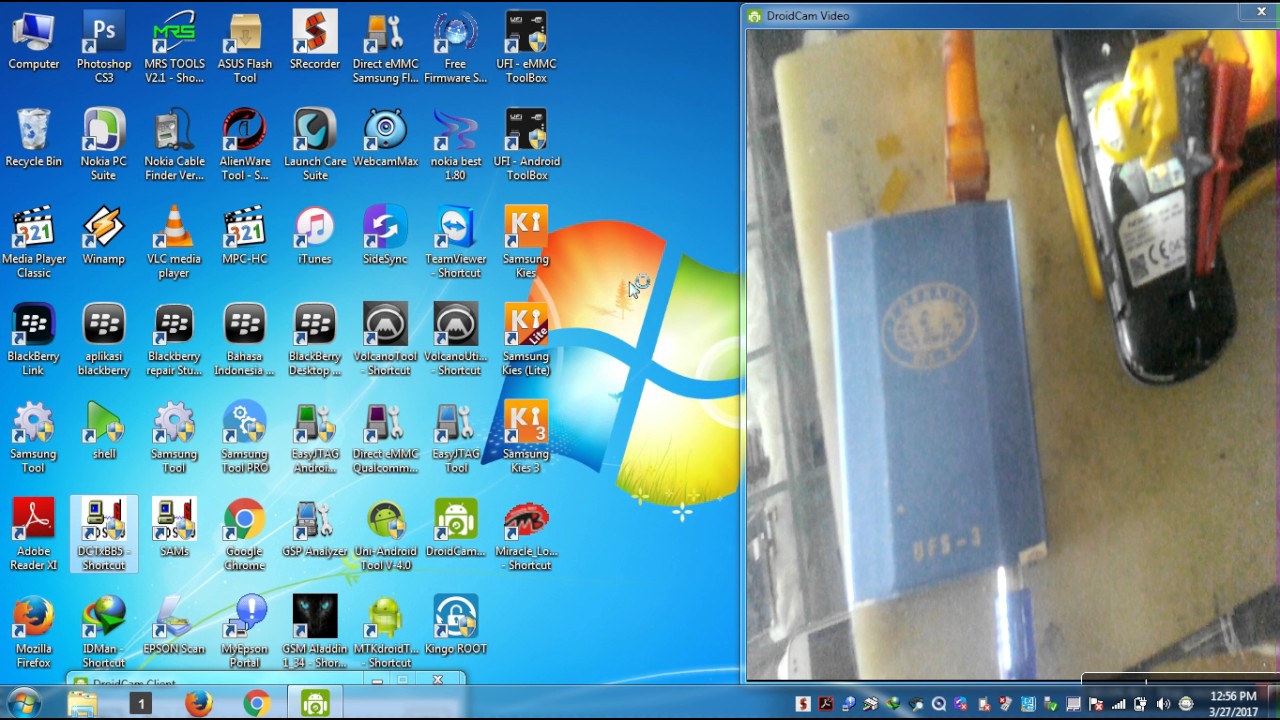Click the network signal tray icon
Screen dimensions: 1280x720
click(x=1119, y=704)
